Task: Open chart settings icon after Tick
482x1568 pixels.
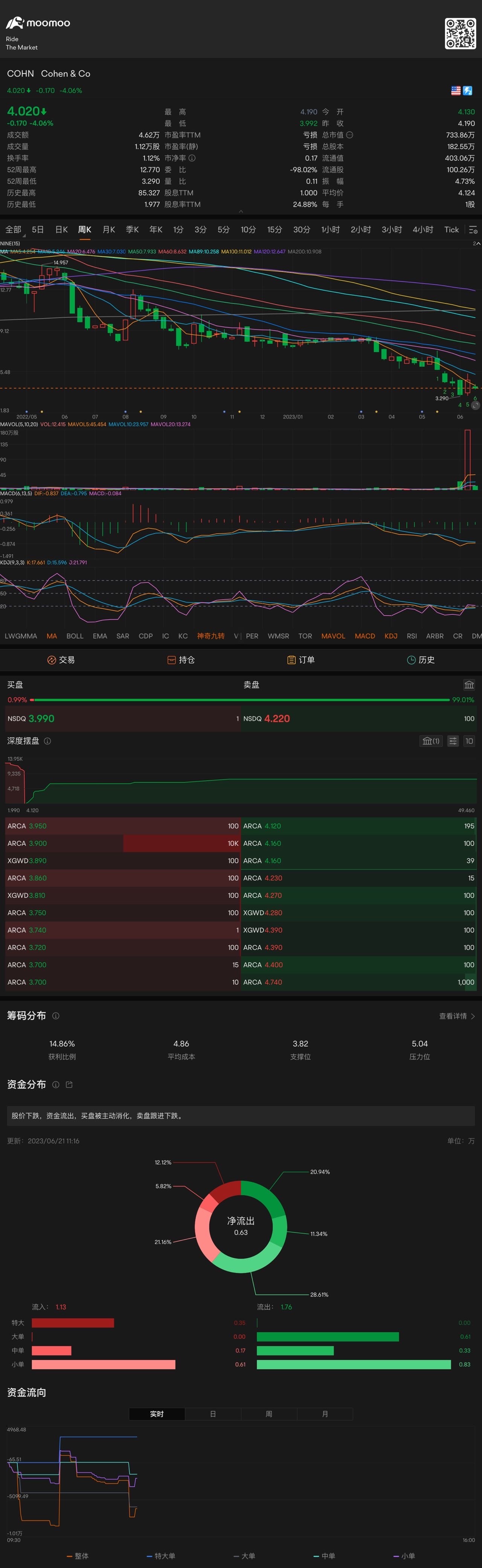Action: point(473,230)
